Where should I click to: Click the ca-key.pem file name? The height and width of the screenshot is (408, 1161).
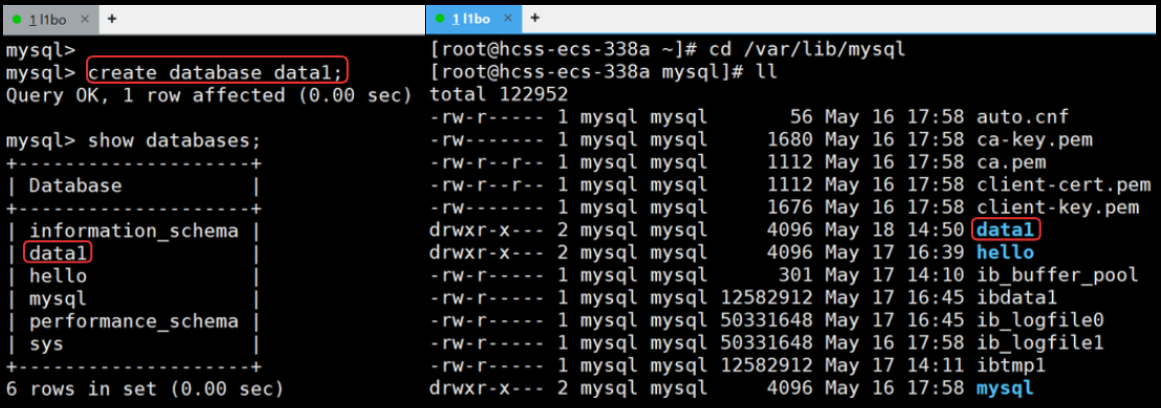pyautogui.click(x=1034, y=140)
